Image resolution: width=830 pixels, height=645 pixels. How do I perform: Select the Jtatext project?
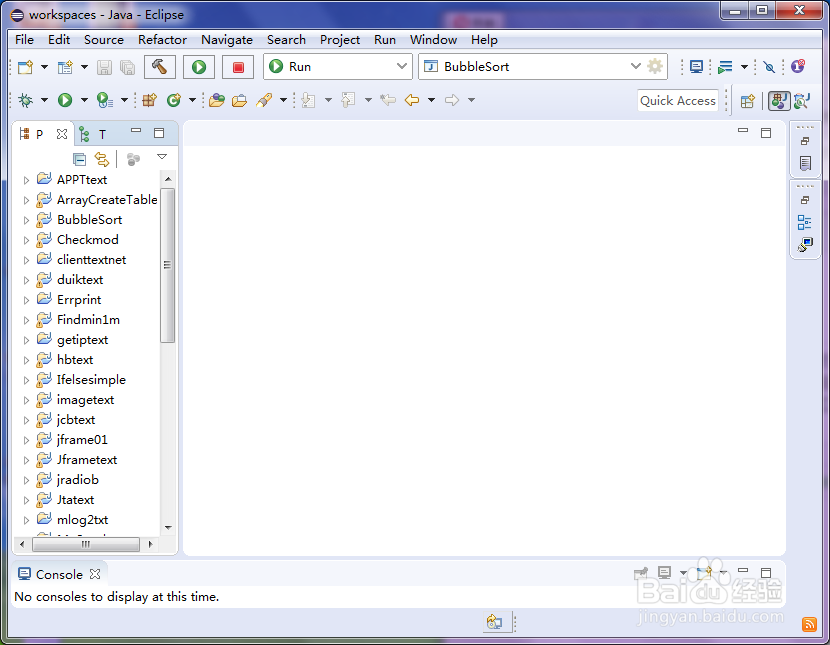coord(75,500)
